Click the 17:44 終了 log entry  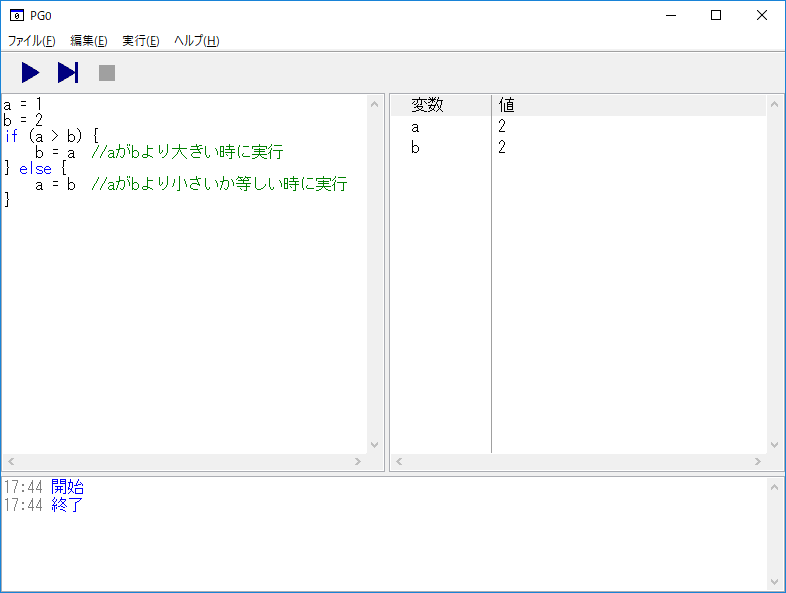click(x=44, y=505)
